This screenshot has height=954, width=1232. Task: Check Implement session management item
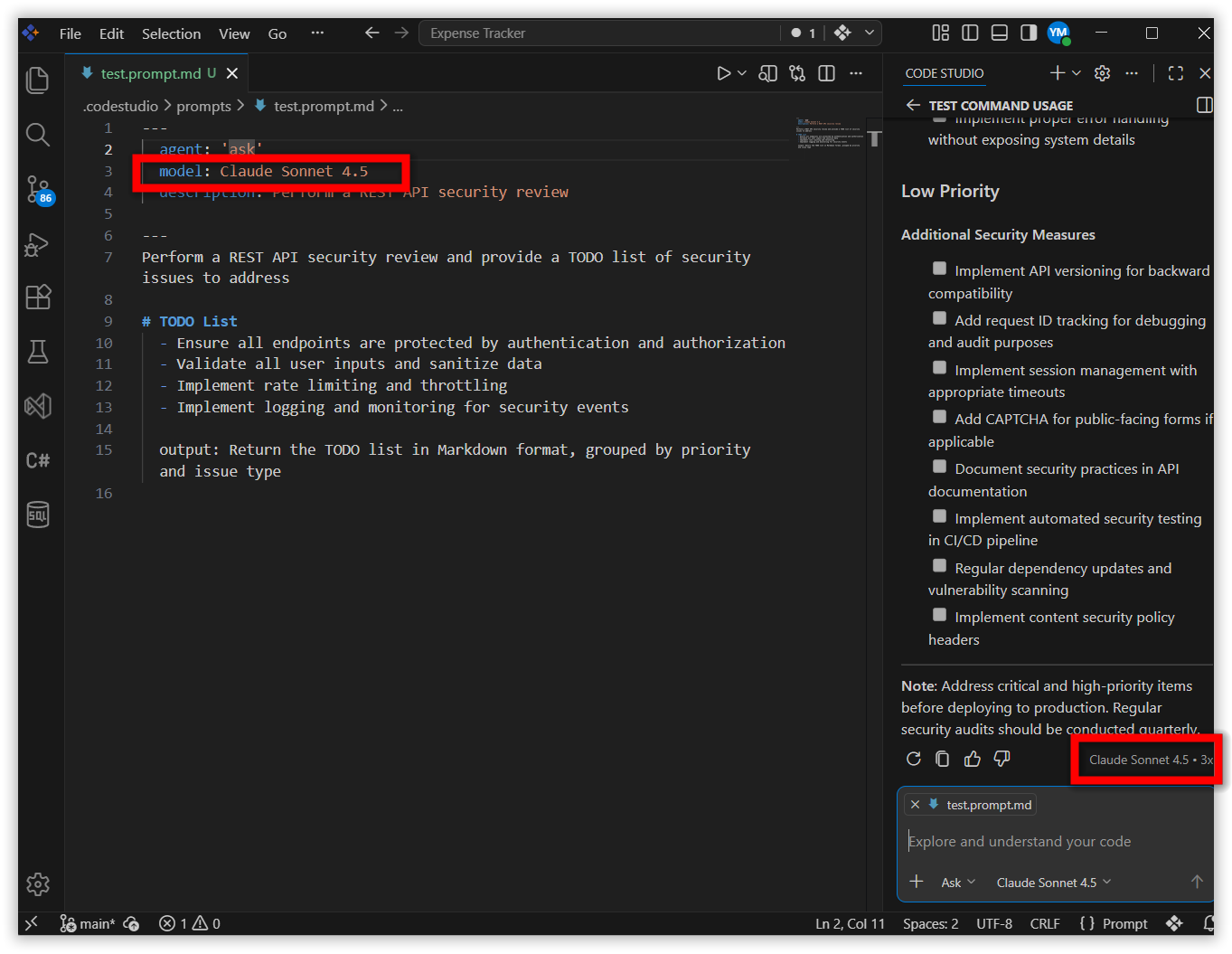point(940,368)
